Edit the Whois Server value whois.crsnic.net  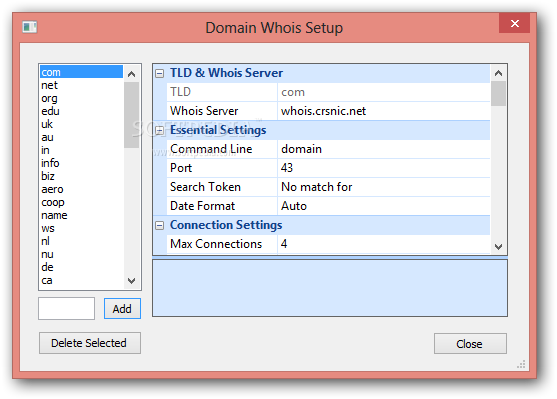click(x=384, y=111)
